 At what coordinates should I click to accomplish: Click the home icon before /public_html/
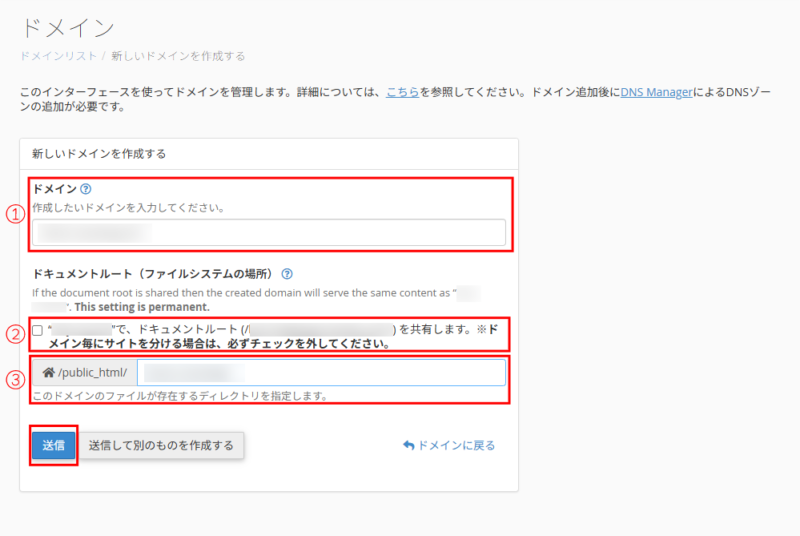click(48, 373)
